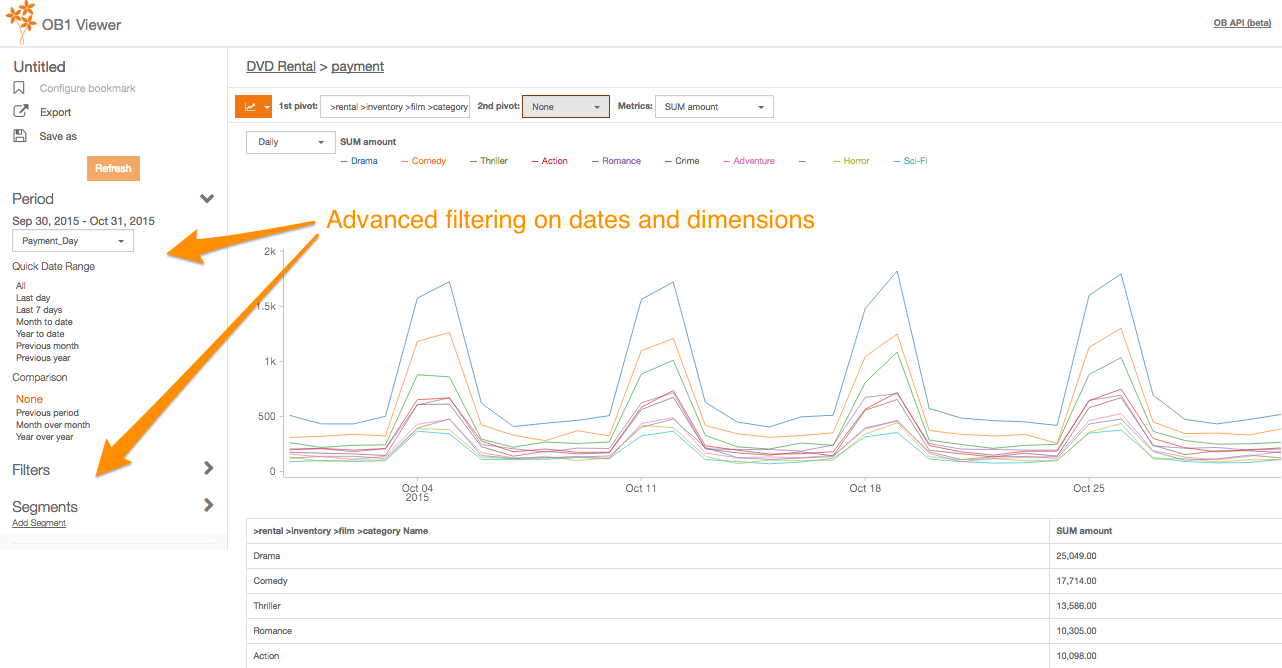Viewport: 1282px width, 668px height.
Task: Select the Last 7 days quick range
Action: coord(39,310)
